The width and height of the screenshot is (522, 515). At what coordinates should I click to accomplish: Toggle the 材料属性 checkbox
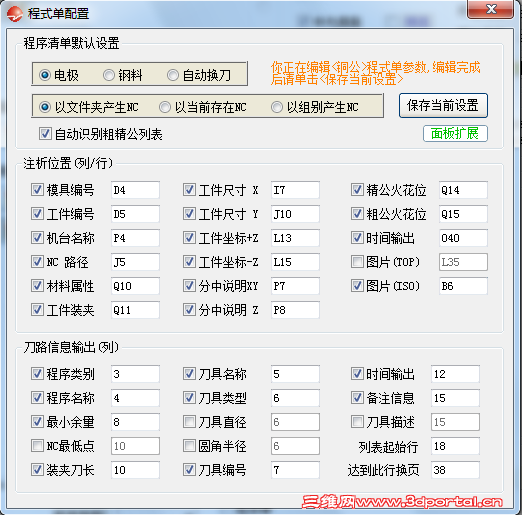[37, 286]
